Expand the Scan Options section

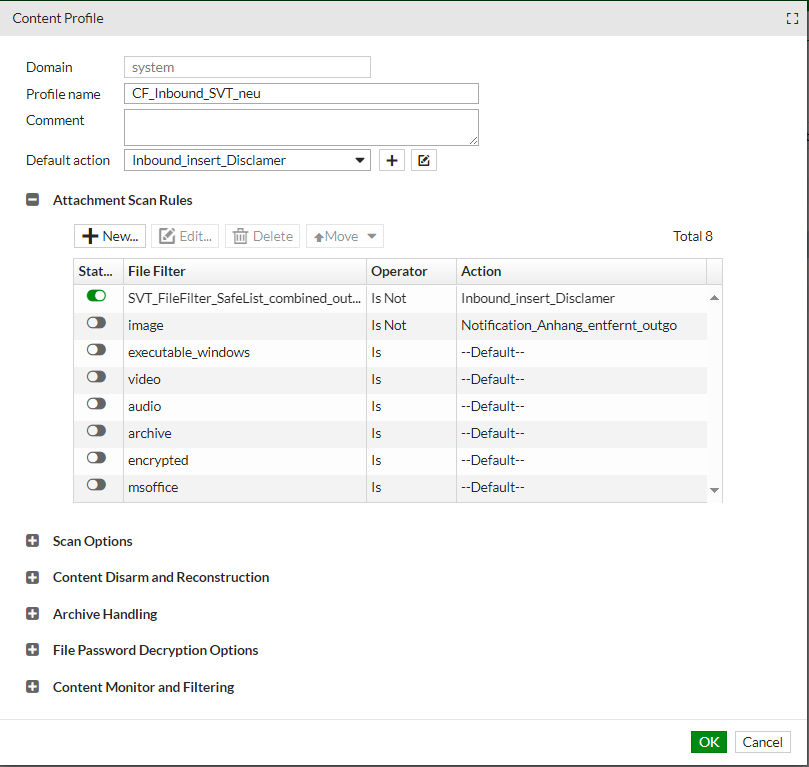click(x=32, y=541)
